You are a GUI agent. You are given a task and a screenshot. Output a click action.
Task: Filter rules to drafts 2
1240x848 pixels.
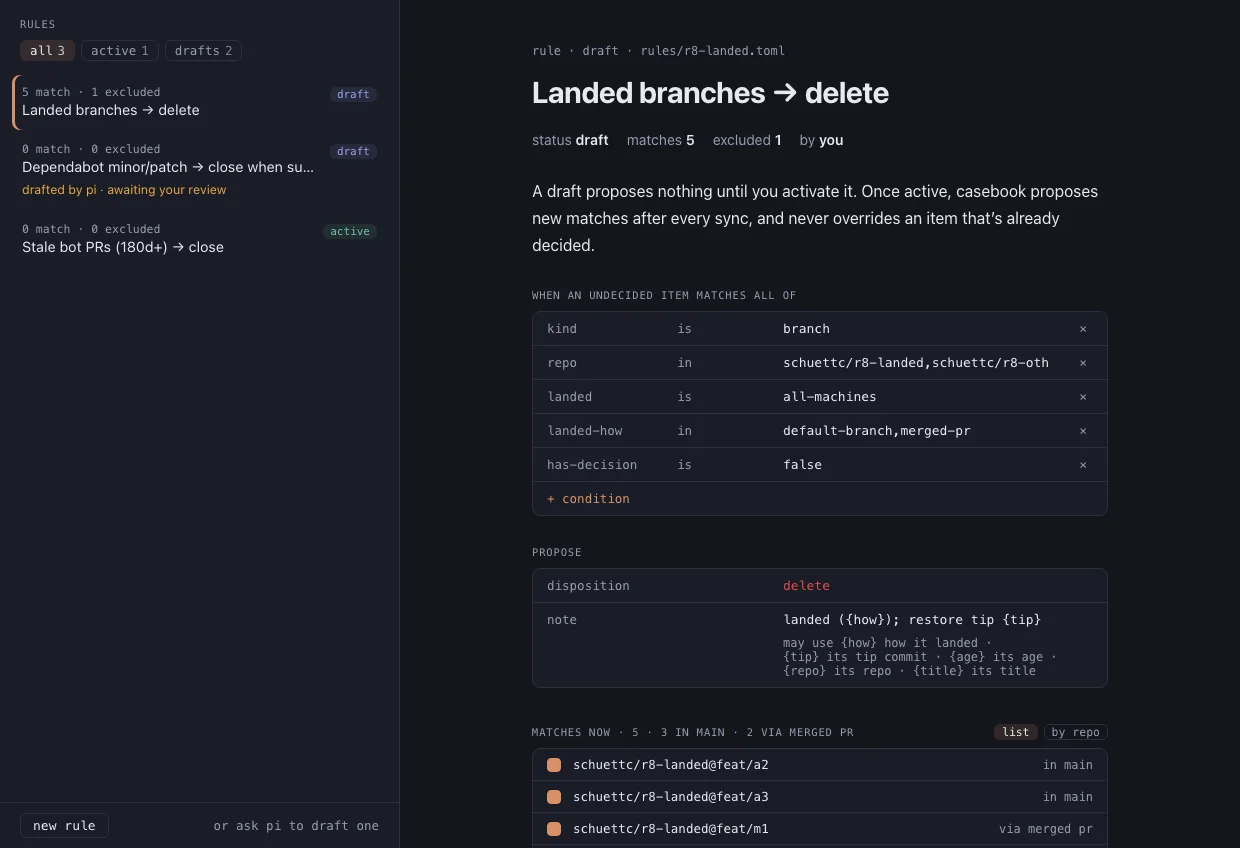[x=204, y=50]
